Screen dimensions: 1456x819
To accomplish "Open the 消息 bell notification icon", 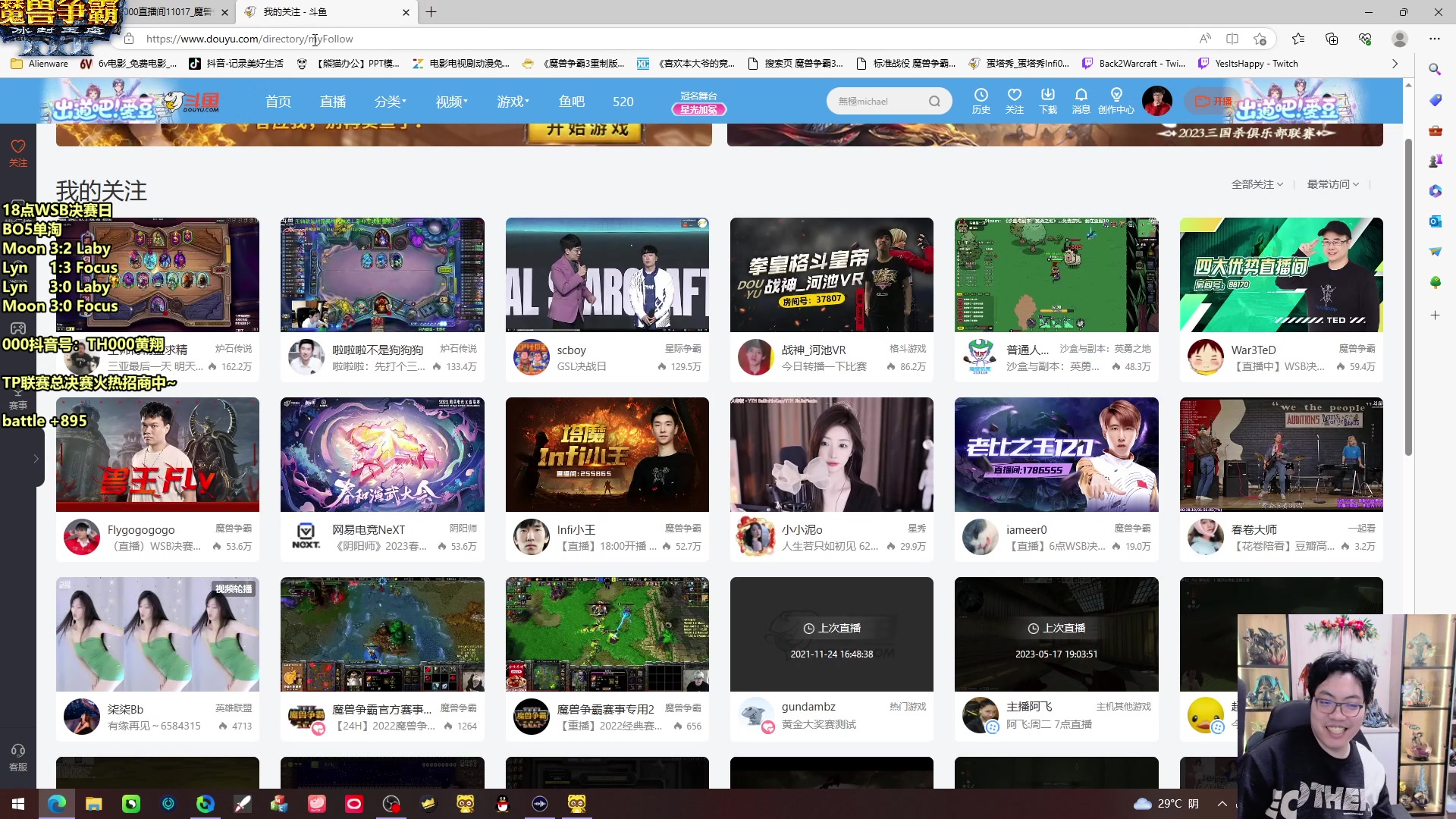I will [1081, 100].
